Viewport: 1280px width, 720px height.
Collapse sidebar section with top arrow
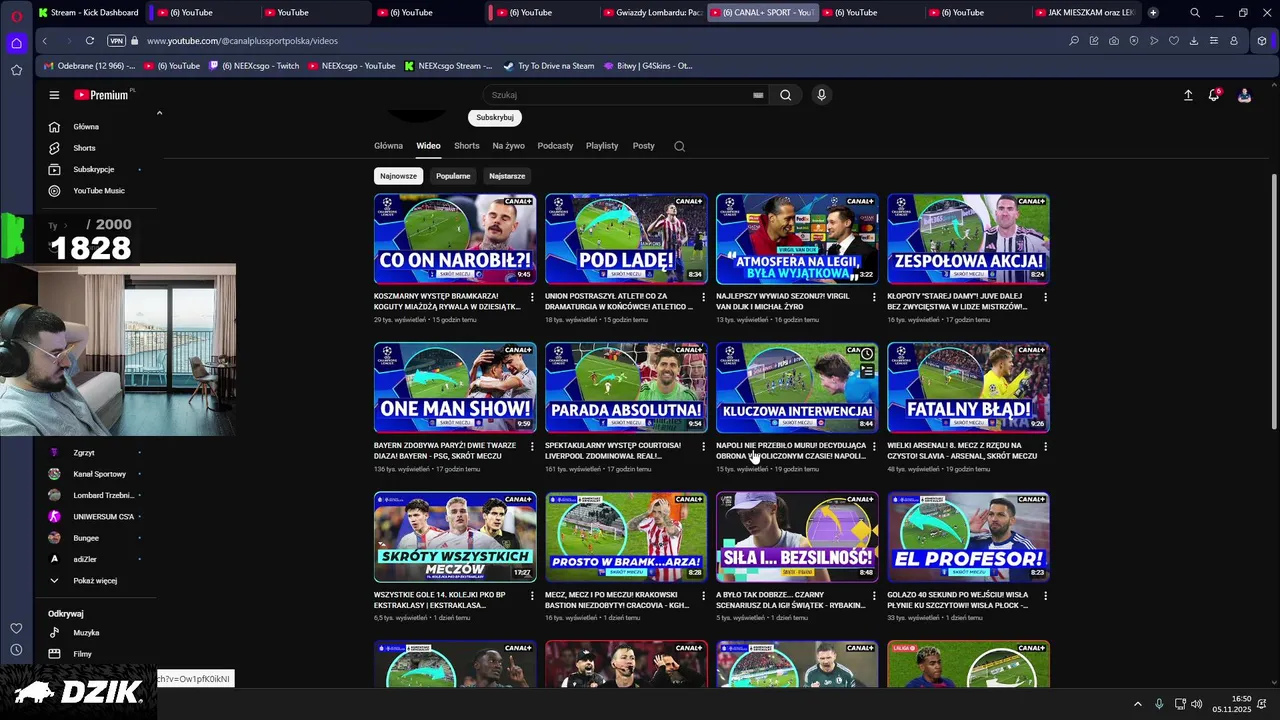tap(159, 113)
